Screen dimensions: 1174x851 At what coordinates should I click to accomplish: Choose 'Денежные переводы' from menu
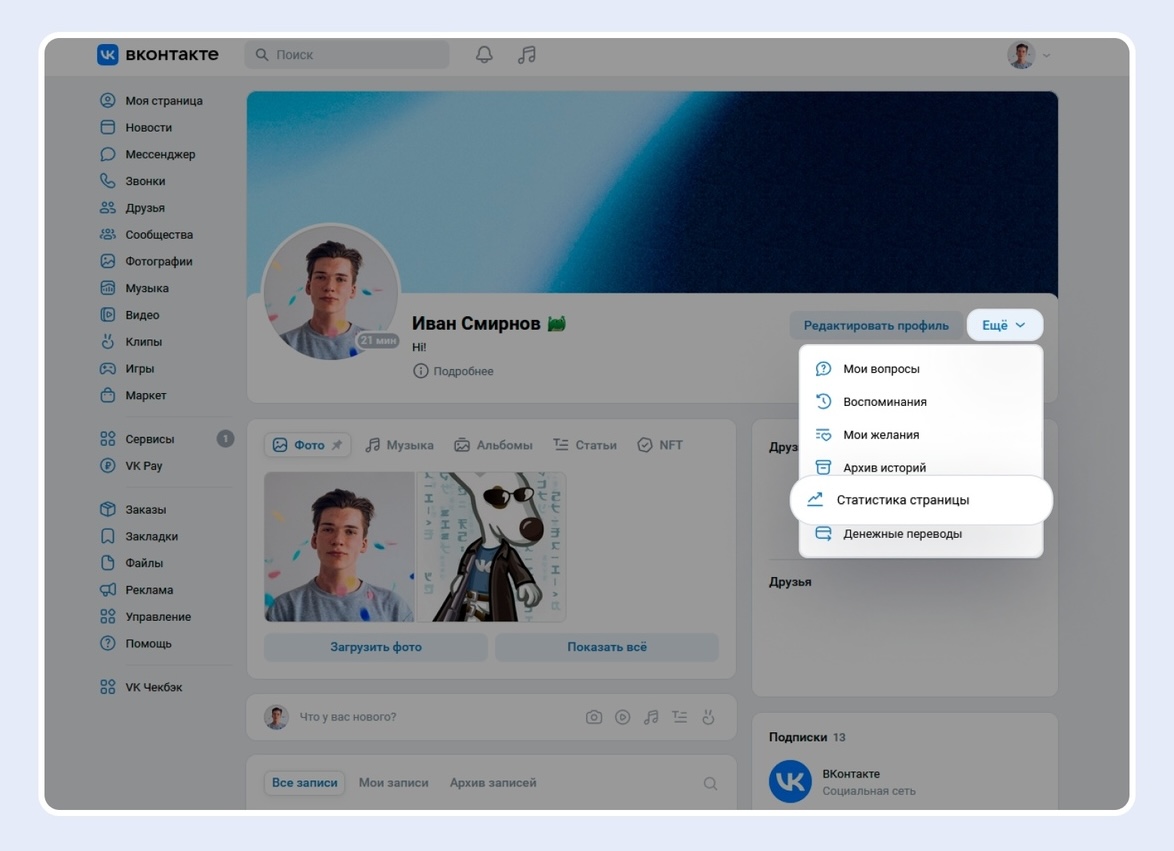coord(902,534)
